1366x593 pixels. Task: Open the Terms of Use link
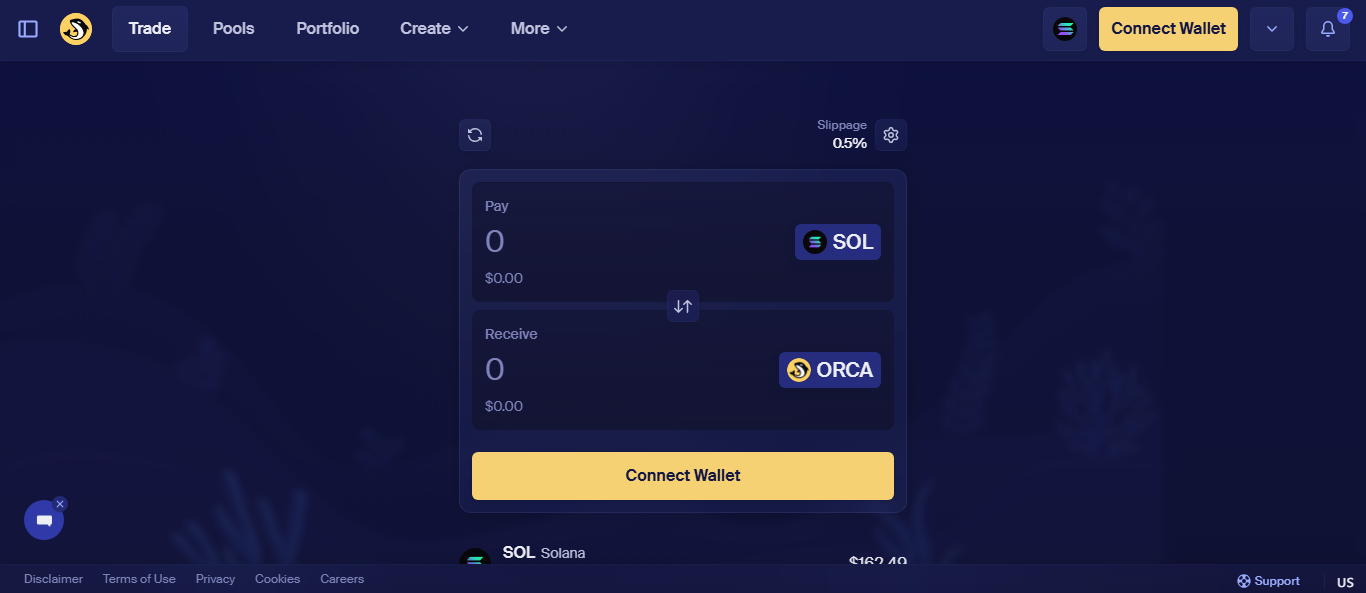click(139, 579)
